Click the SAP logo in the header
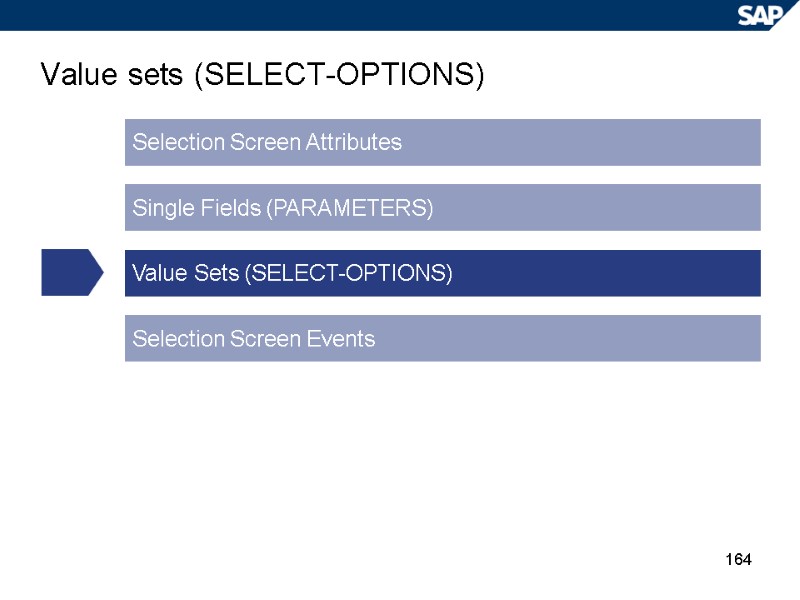 tap(764, 15)
